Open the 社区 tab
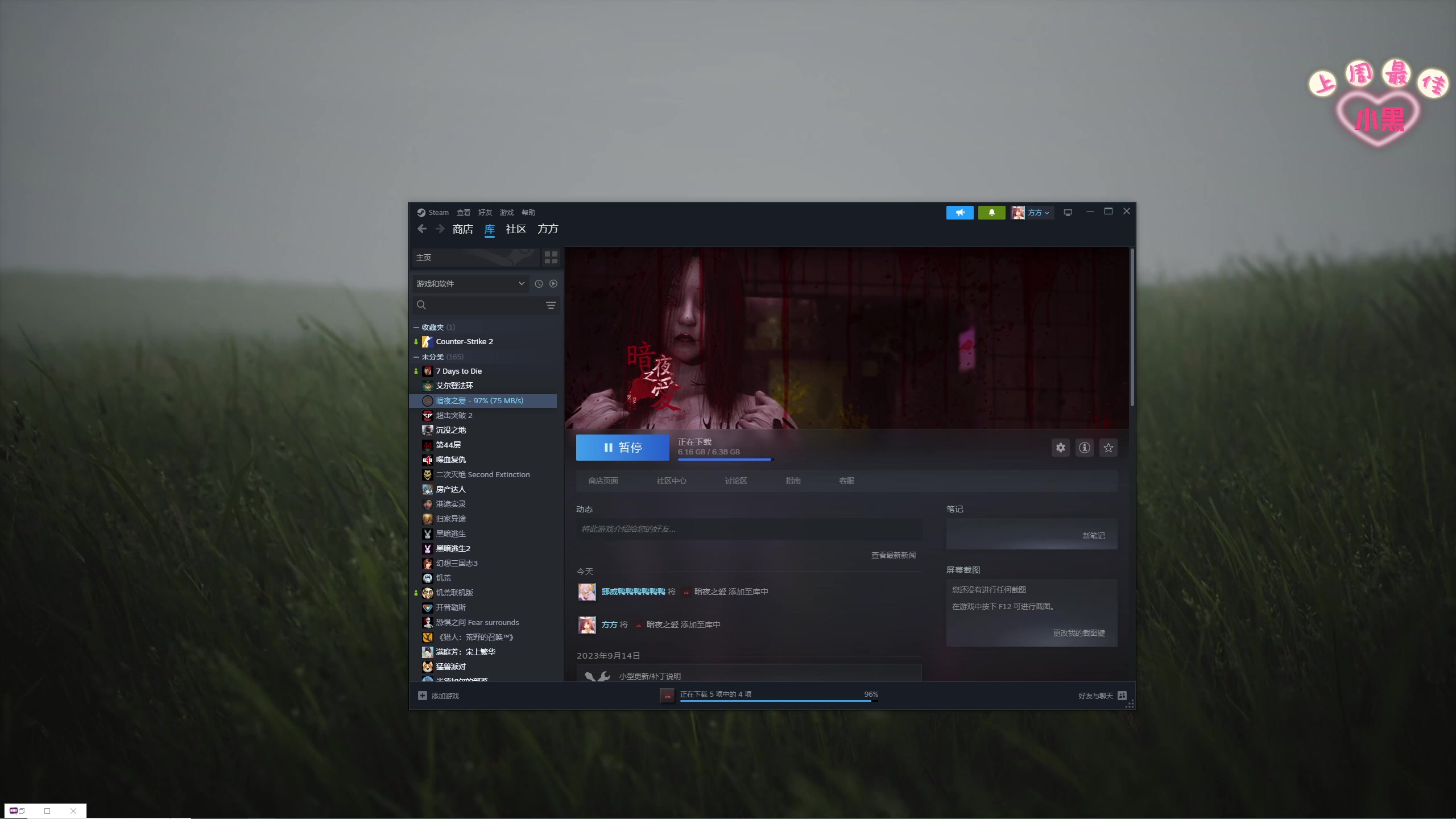The image size is (1456, 819). pyautogui.click(x=516, y=229)
